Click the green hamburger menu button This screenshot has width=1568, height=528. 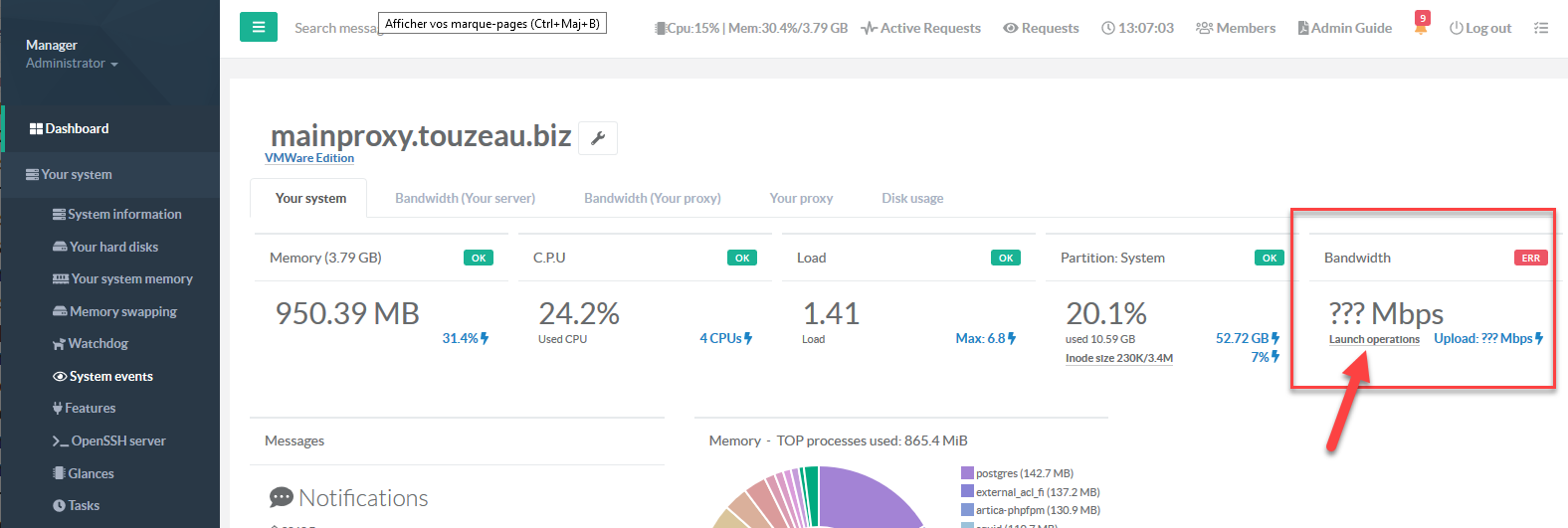pyautogui.click(x=259, y=28)
